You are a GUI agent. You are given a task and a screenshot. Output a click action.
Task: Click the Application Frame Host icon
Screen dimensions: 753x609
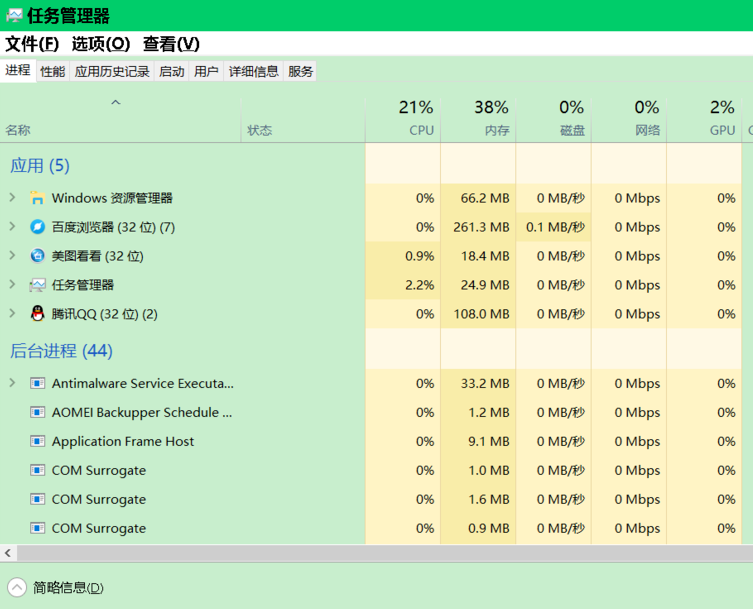click(x=37, y=441)
